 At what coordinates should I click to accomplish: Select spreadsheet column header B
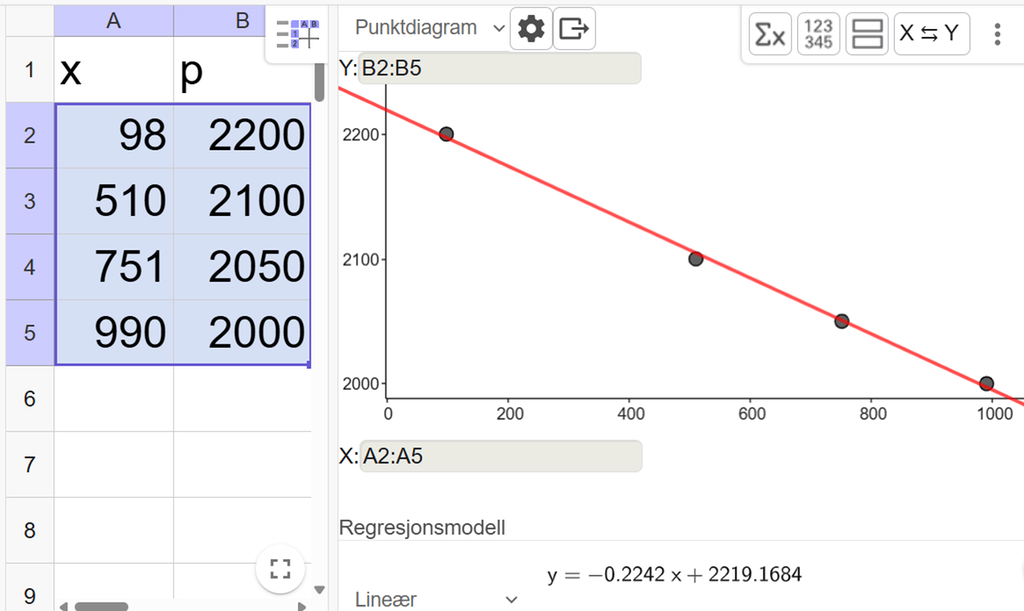click(219, 19)
